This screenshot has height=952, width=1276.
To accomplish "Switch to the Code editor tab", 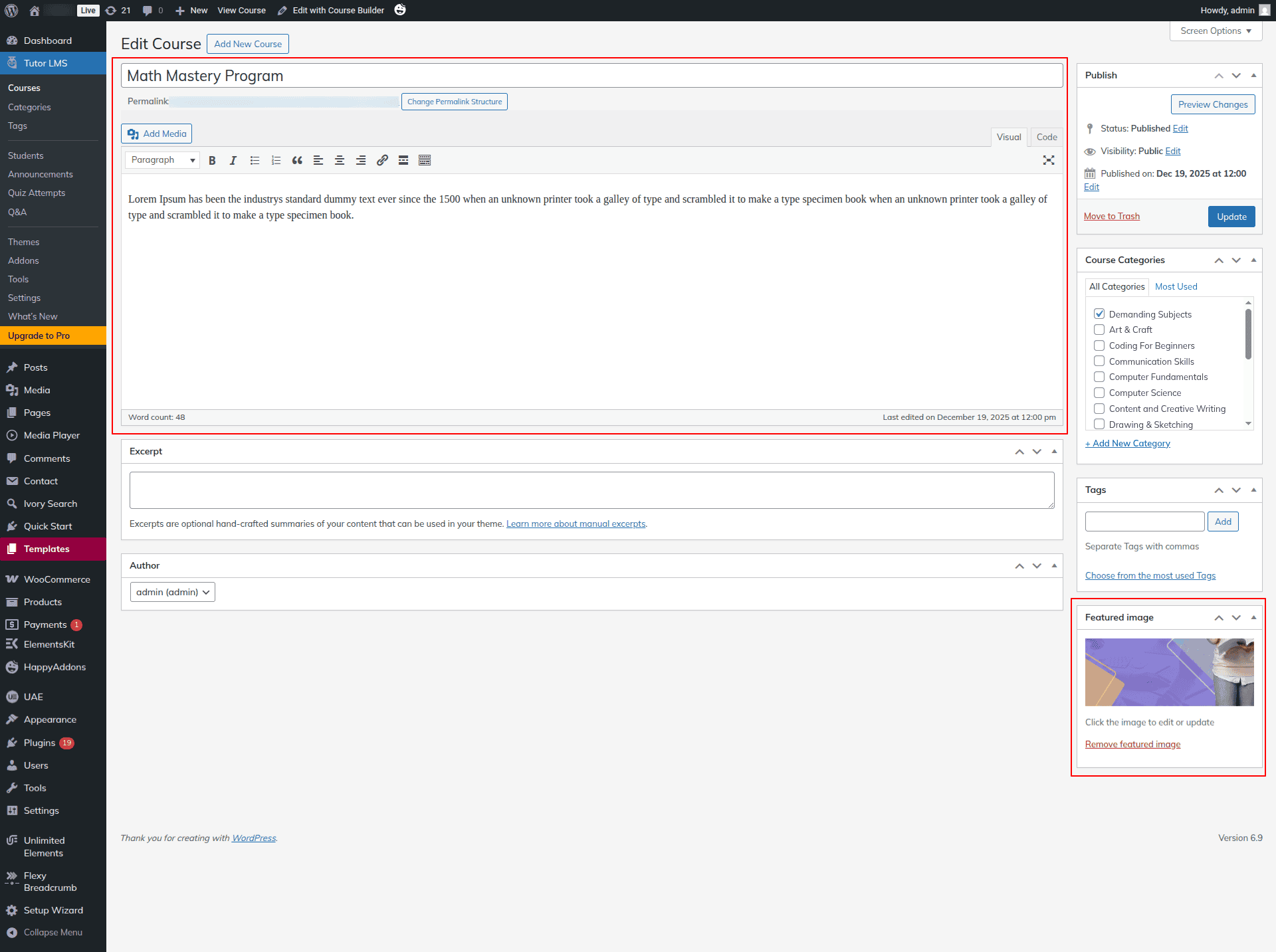I will click(x=1046, y=137).
